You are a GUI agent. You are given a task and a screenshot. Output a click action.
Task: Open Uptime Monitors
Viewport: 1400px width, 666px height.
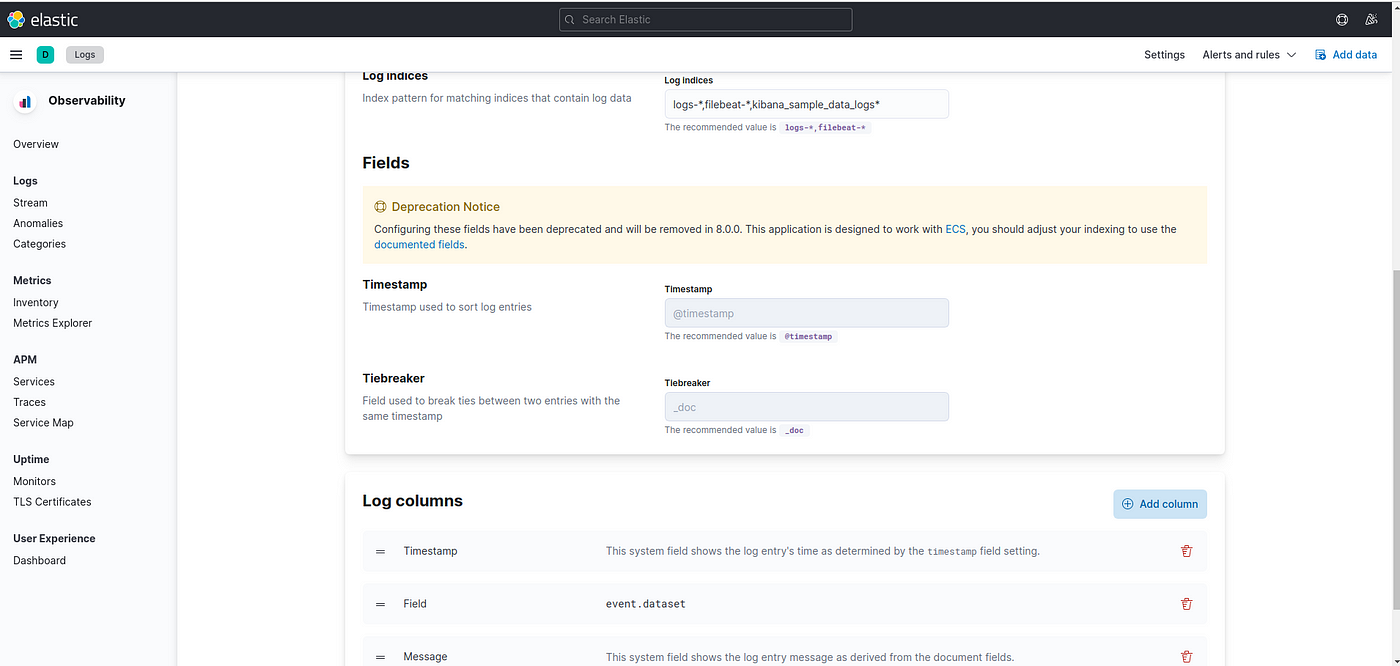tap(34, 481)
